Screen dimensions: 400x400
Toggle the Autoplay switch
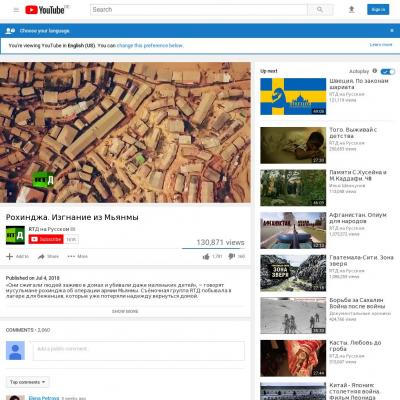[x=388, y=71]
